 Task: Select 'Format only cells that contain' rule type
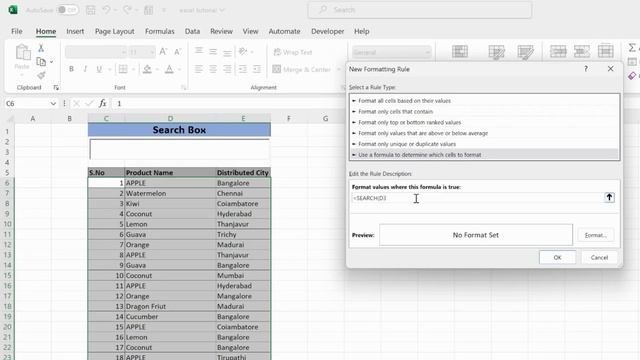click(484, 111)
